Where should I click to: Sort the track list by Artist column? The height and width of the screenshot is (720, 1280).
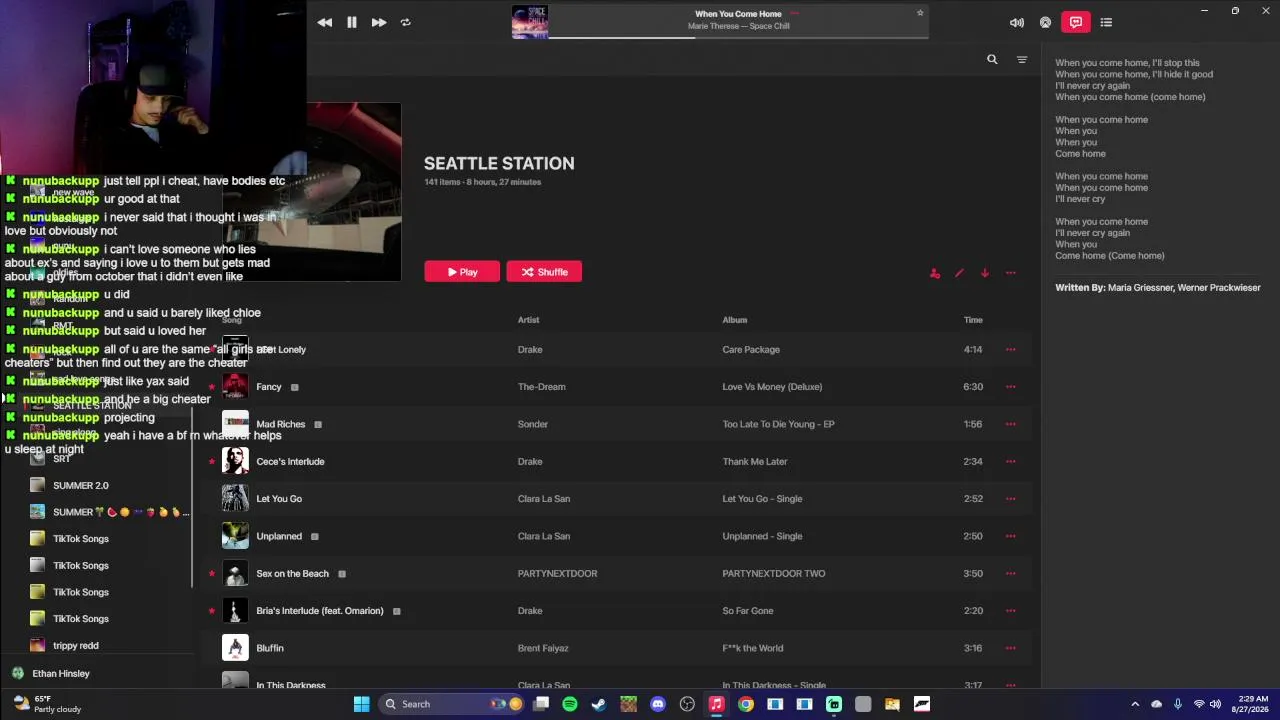pyautogui.click(x=529, y=320)
